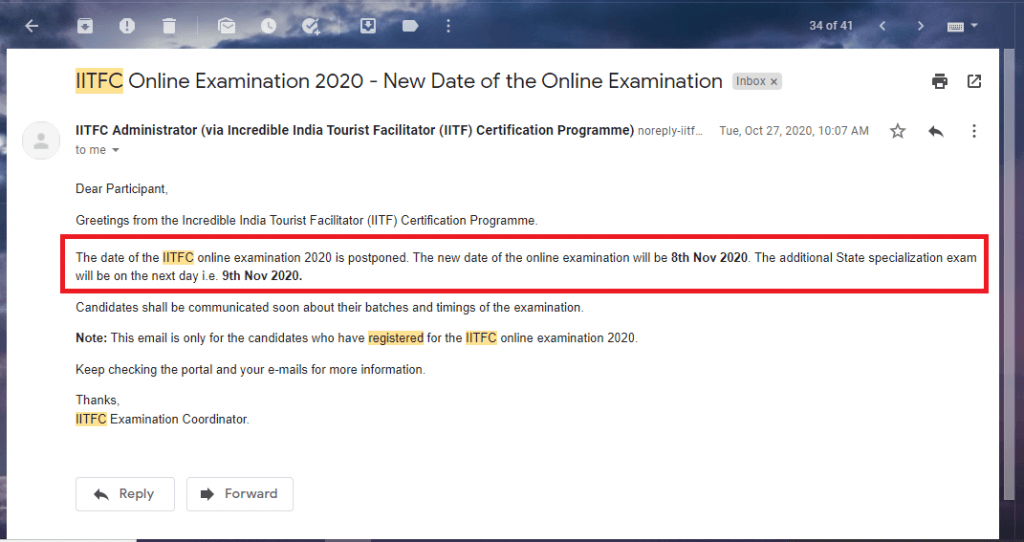This screenshot has height=542, width=1024.
Task: Open message More options menu
Action: [x=974, y=131]
